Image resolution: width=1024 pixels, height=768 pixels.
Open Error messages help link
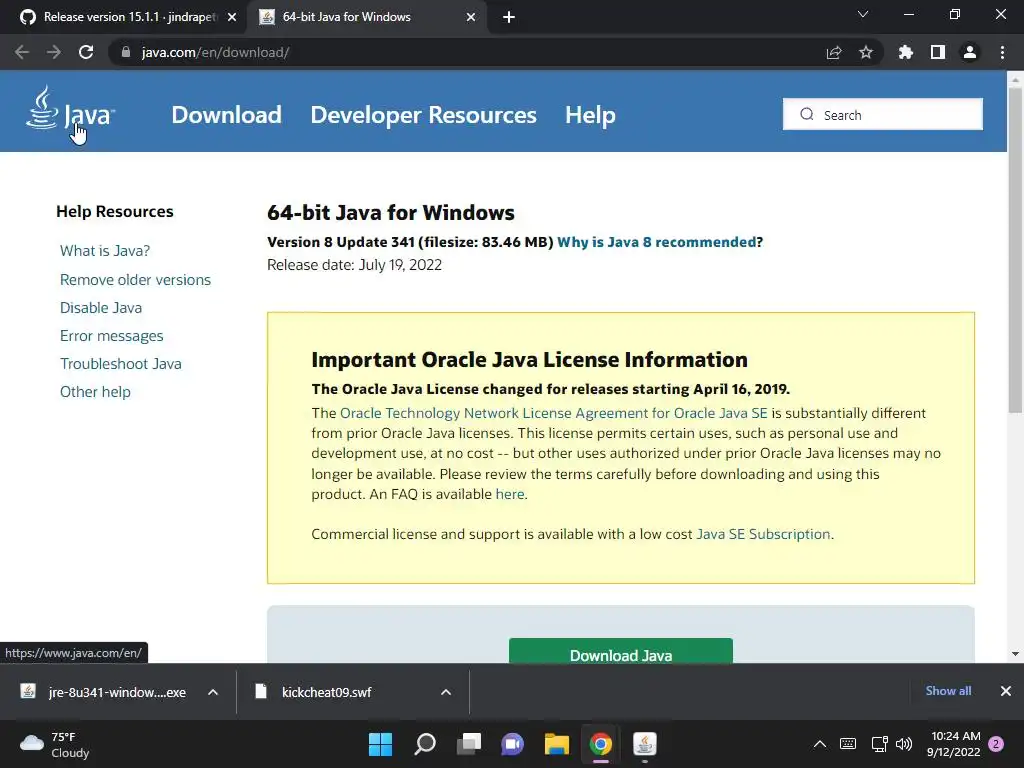click(112, 336)
